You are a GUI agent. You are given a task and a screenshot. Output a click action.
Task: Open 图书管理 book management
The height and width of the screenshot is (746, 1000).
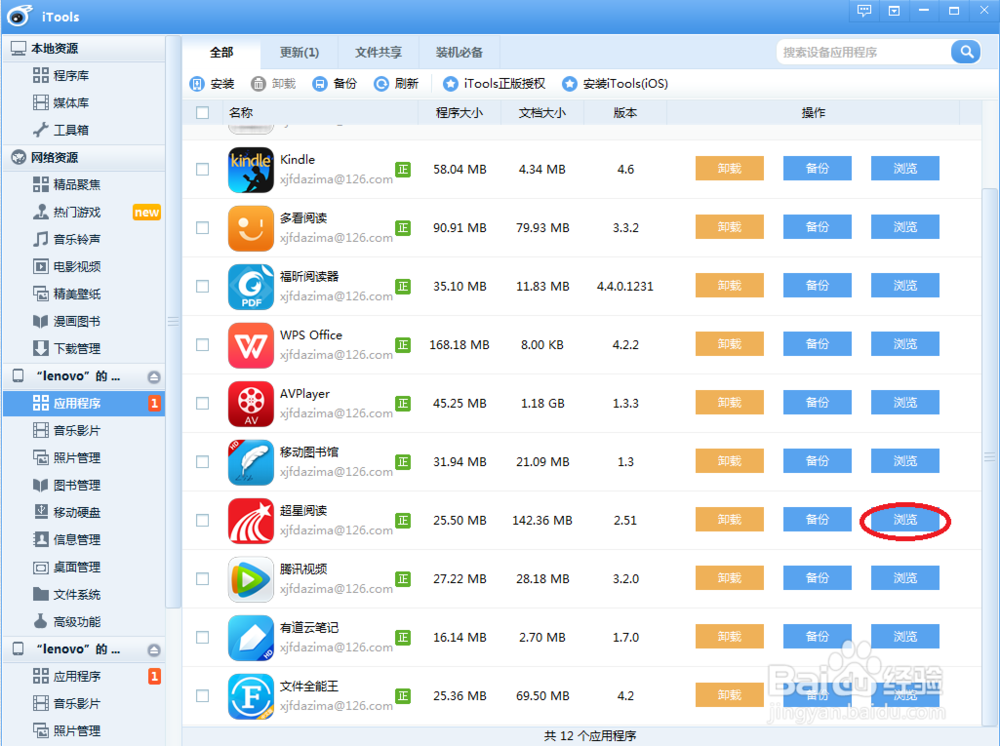click(76, 485)
